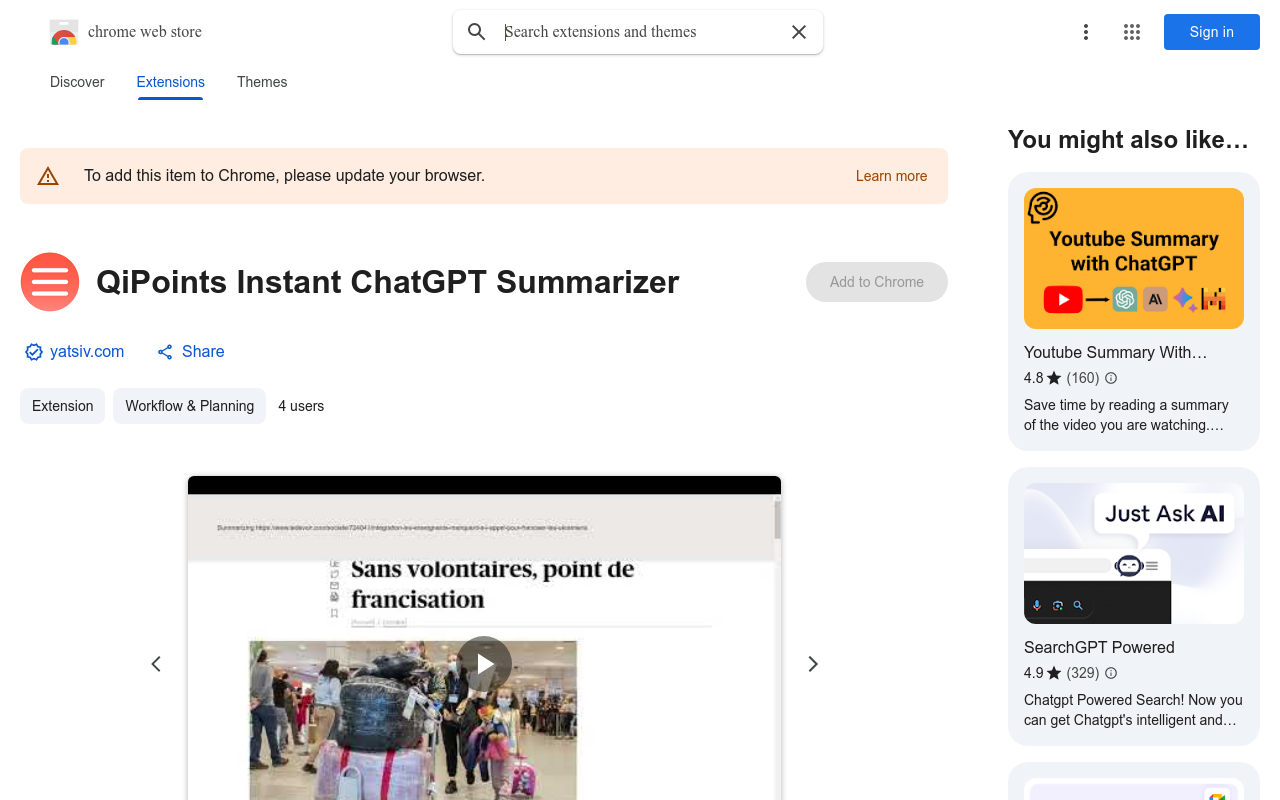Click the You might also like heading
This screenshot has width=1280, height=800.
tap(1128, 140)
